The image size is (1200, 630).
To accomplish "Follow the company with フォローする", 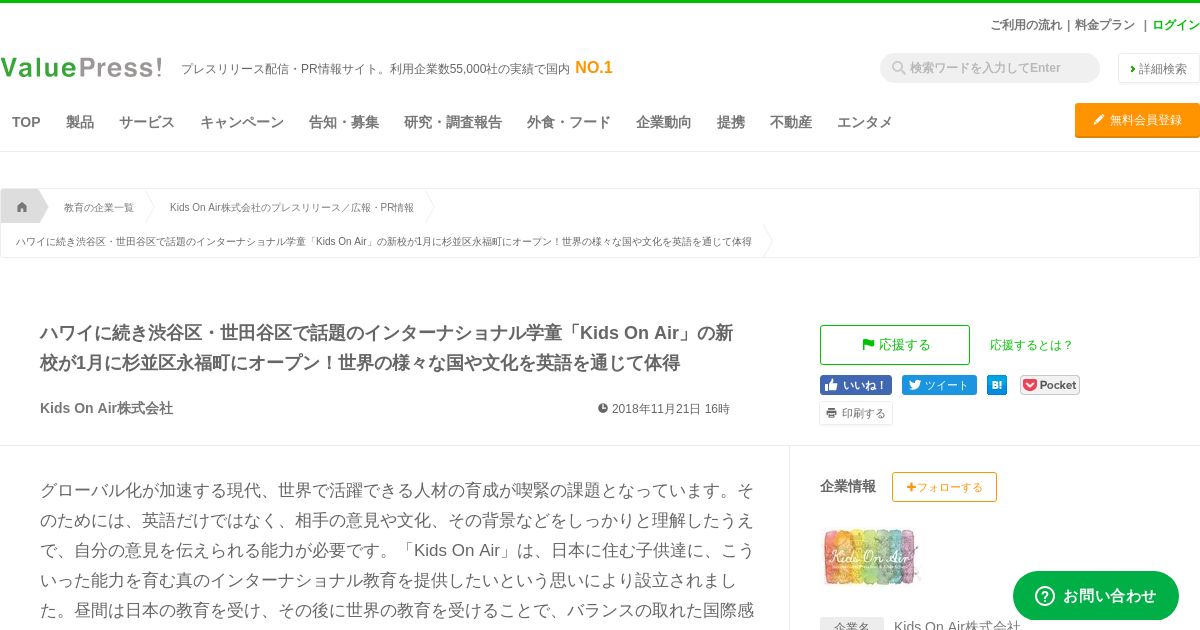I will (944, 487).
